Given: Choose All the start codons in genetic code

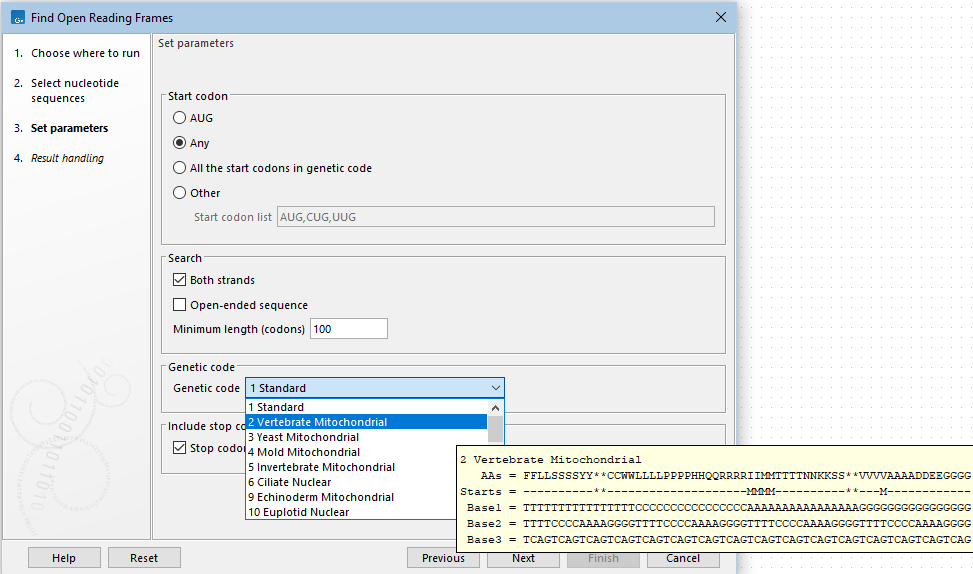Looking at the screenshot, I should (x=180, y=168).
